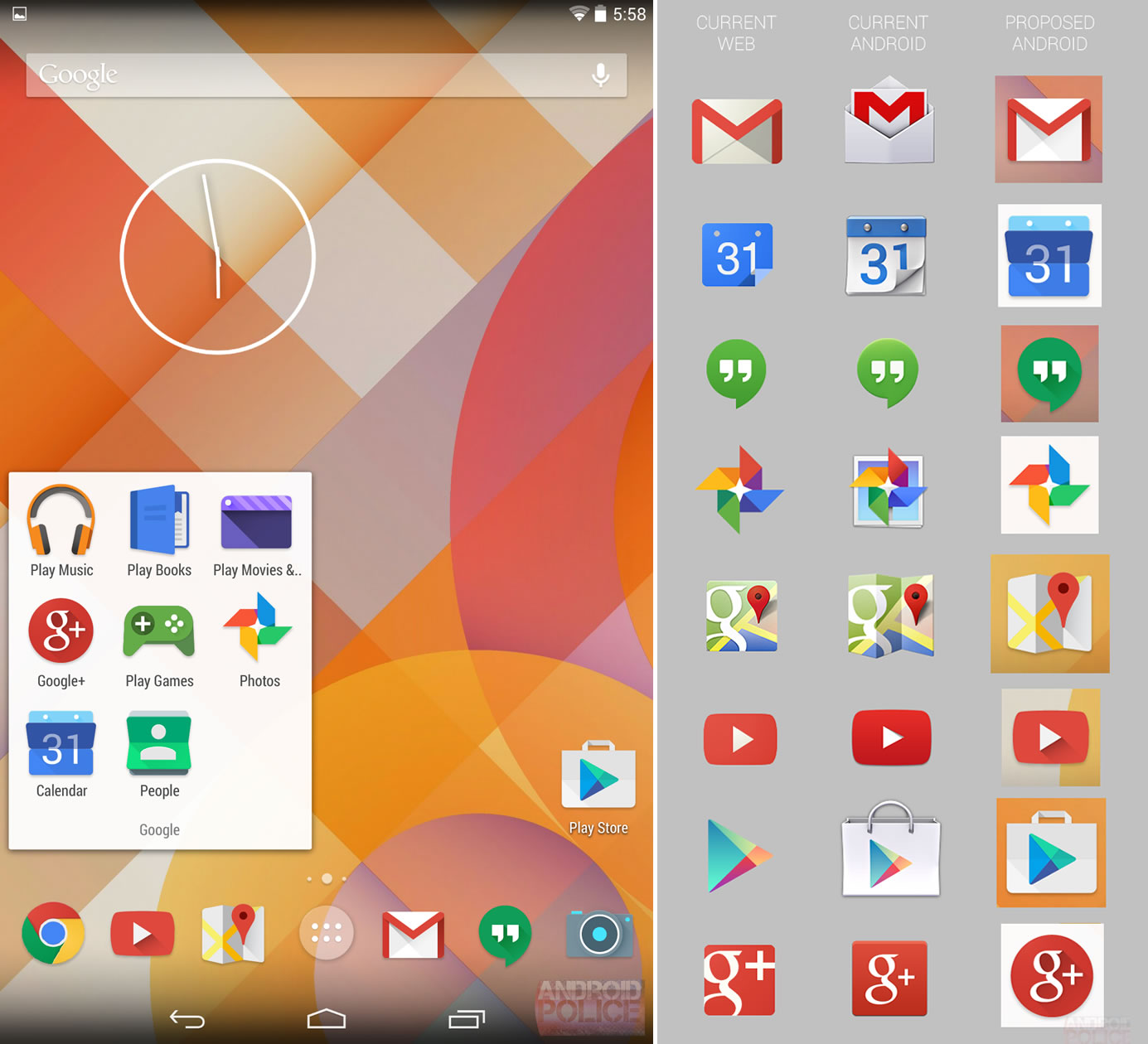Image resolution: width=1148 pixels, height=1044 pixels.
Task: Select the current web YouTube icon
Action: pos(740,739)
